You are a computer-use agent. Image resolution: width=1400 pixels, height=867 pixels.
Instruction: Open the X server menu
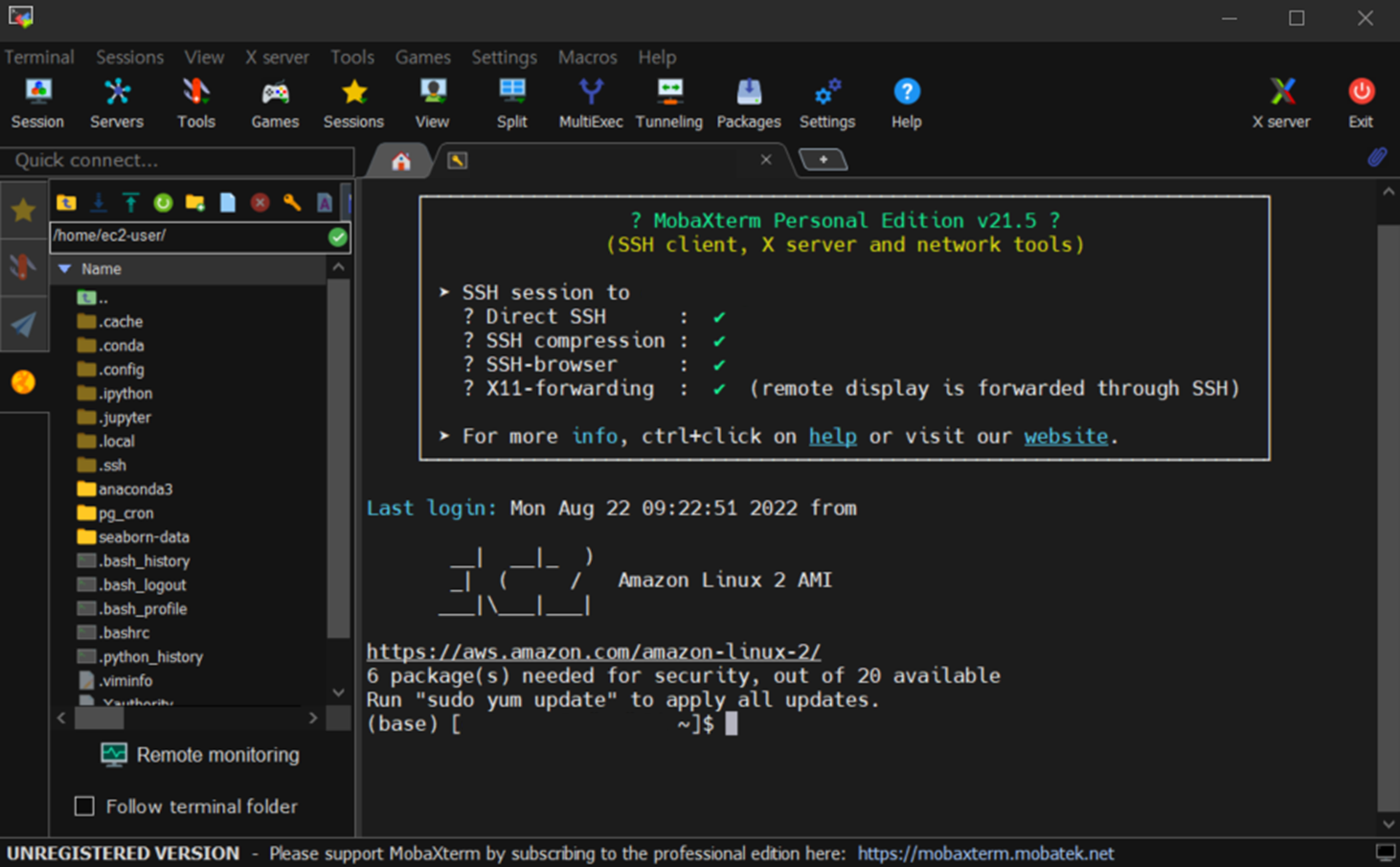[x=277, y=57]
